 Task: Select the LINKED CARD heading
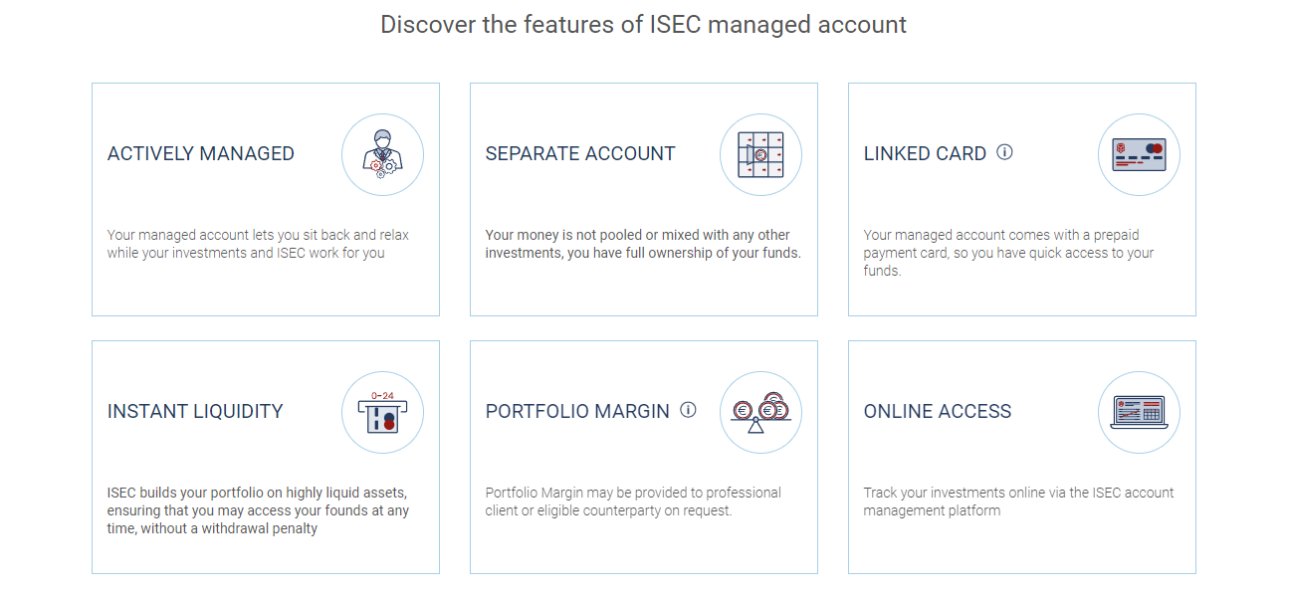pyautogui.click(x=925, y=154)
